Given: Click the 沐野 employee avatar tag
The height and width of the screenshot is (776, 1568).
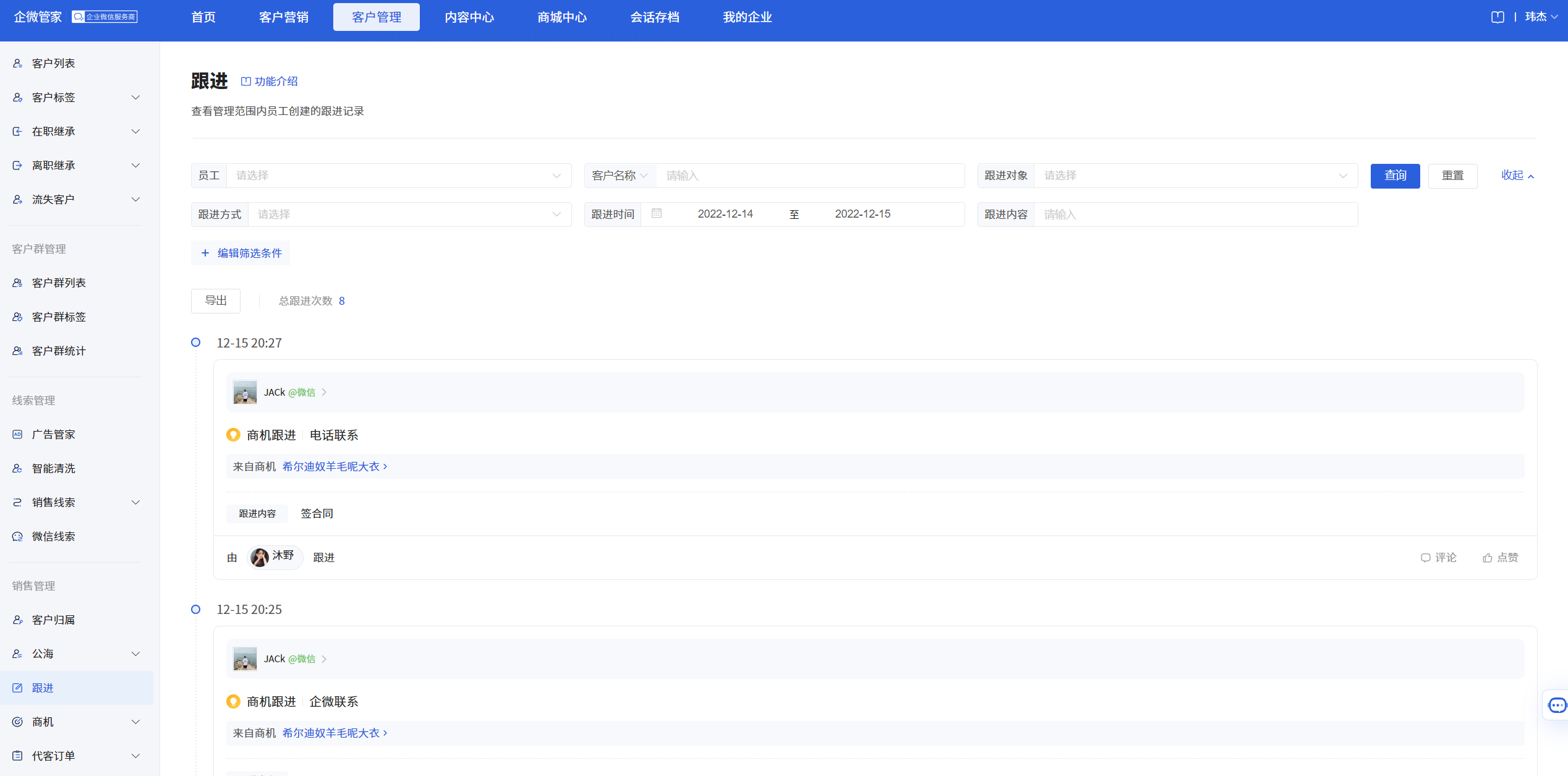Looking at the screenshot, I should pos(275,557).
